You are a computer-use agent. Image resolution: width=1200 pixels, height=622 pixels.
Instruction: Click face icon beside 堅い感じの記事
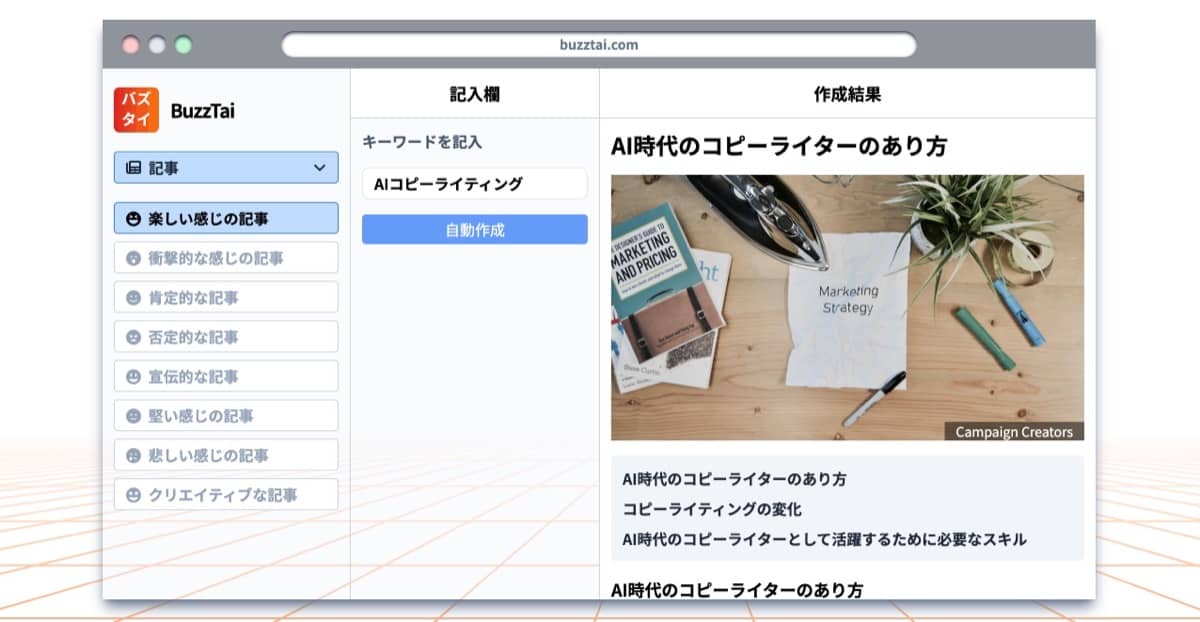(133, 416)
